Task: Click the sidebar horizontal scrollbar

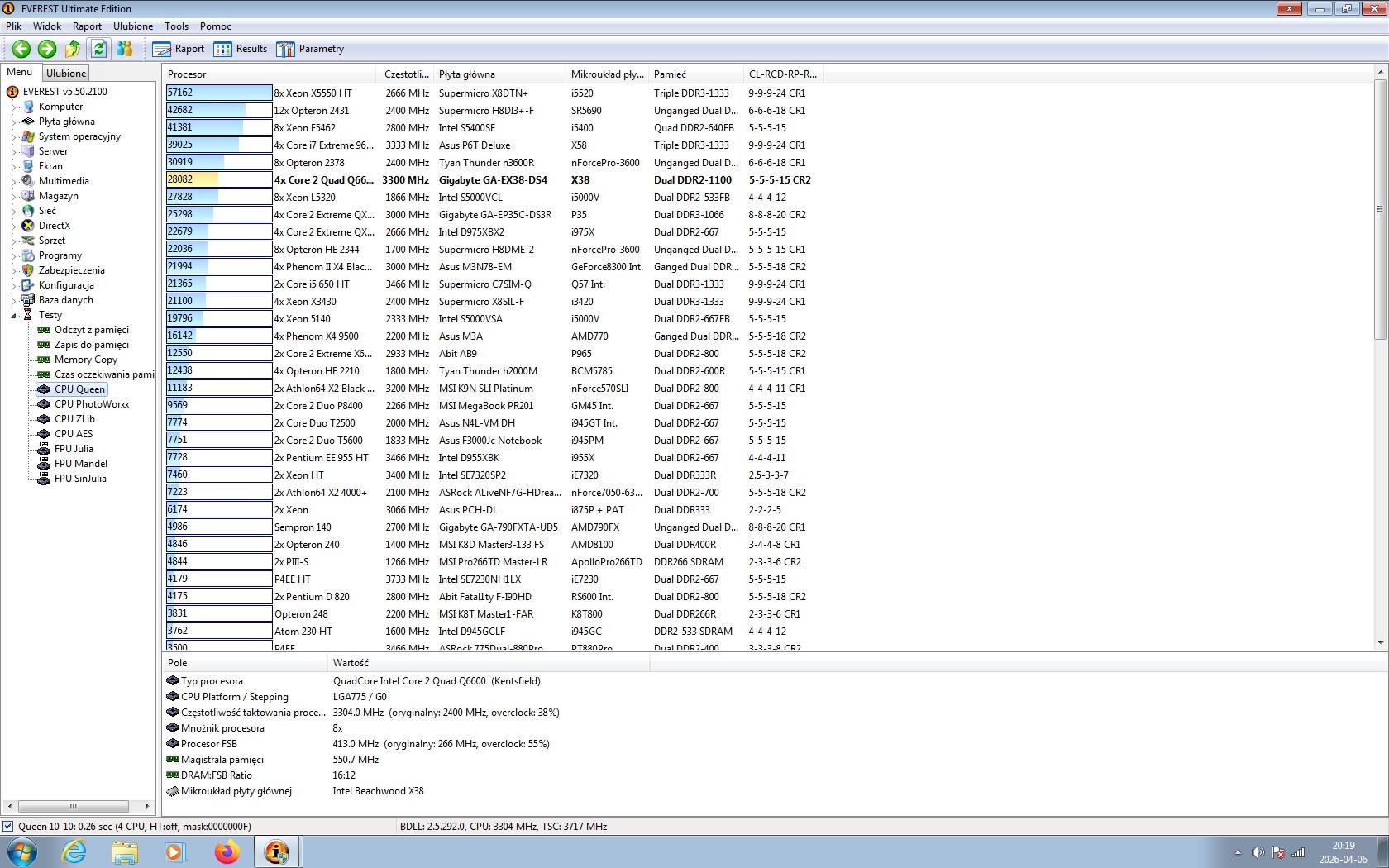Action: tap(79, 806)
